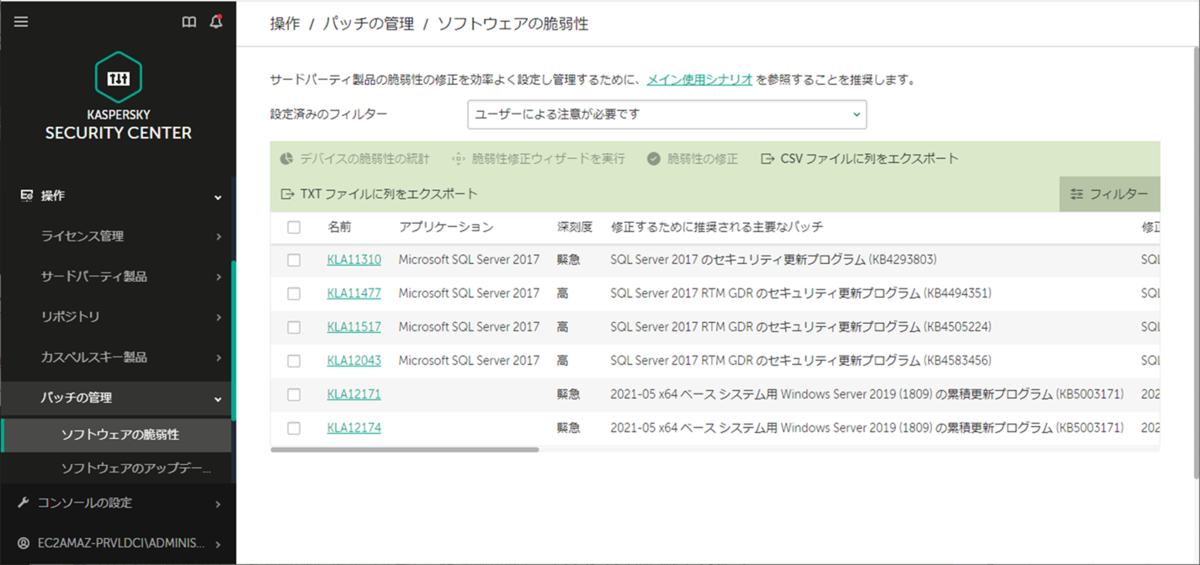The image size is (1200, 565).
Task: Click the フィルター button
Action: click(x=1109, y=194)
